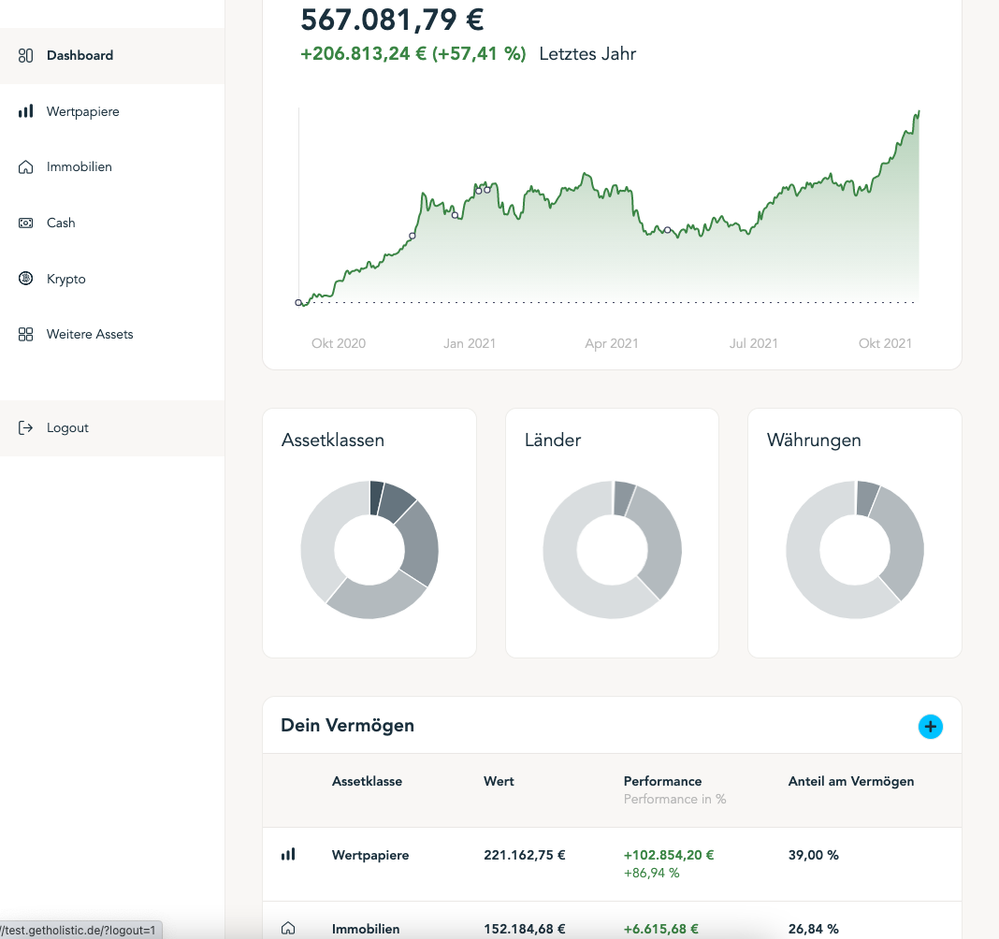Click the Dashboard grid icon in sidebar
Viewport: 999px width, 939px height.
point(26,56)
